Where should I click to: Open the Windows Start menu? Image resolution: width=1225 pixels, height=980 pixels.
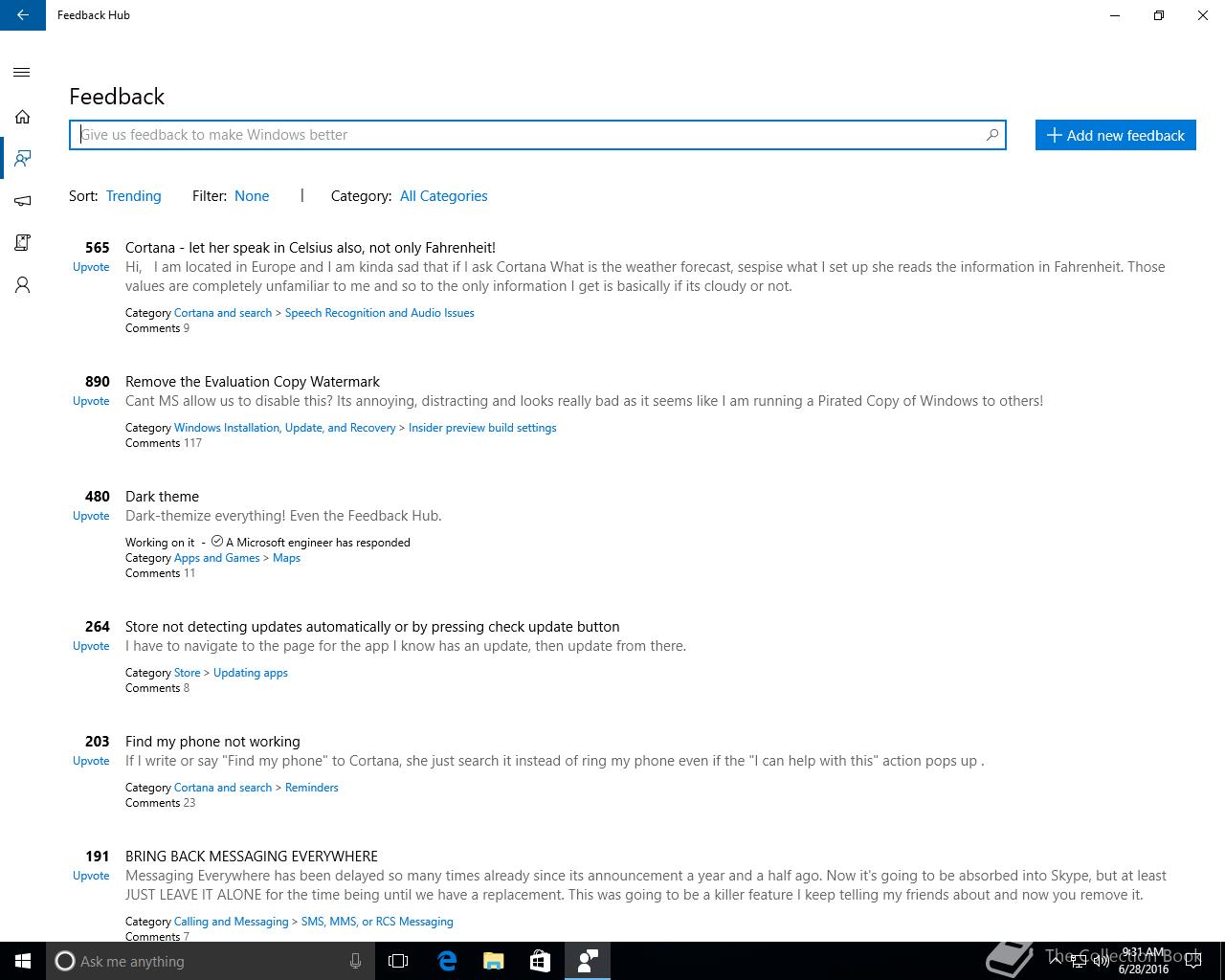tap(23, 961)
